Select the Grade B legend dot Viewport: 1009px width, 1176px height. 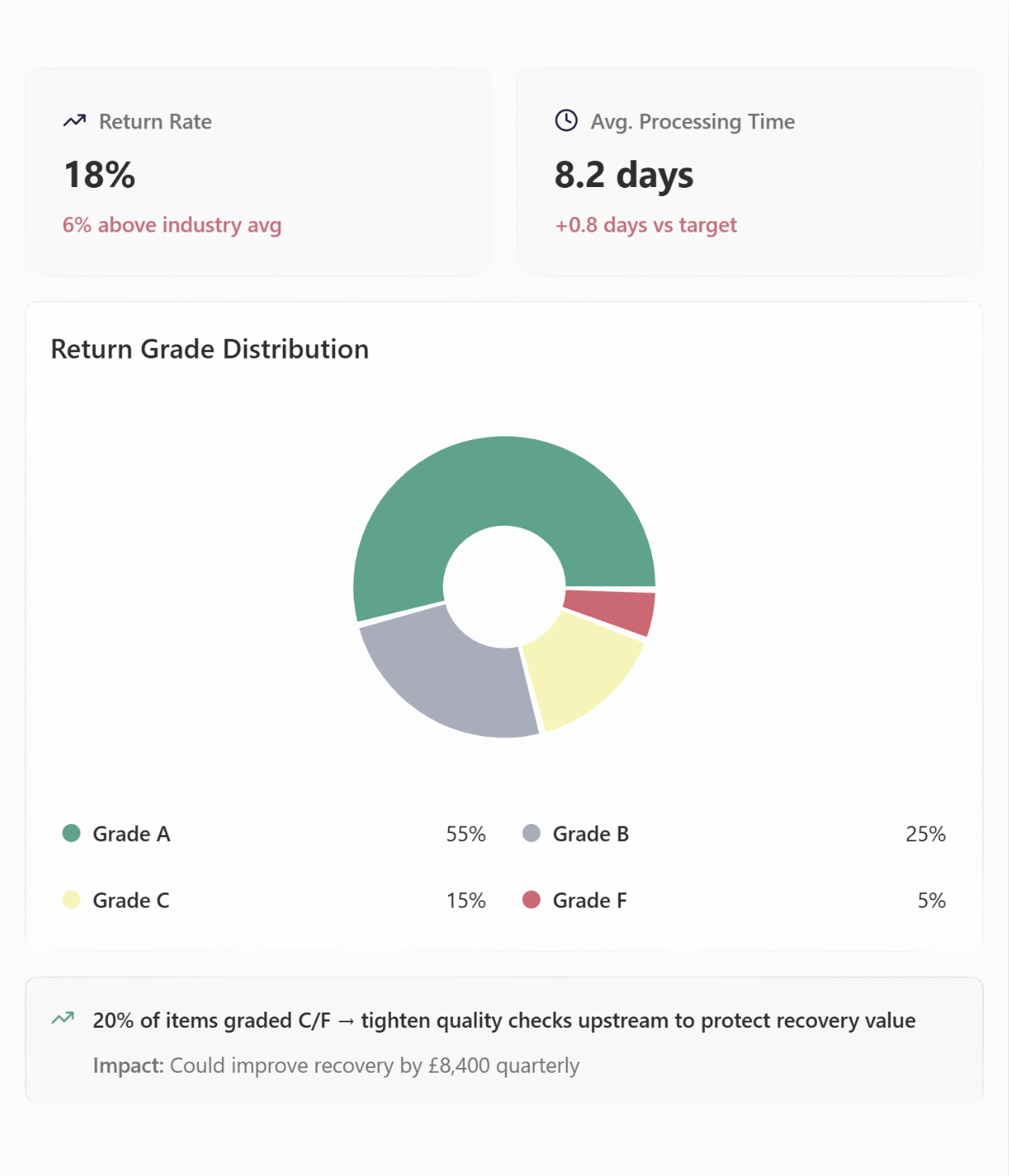pos(531,834)
